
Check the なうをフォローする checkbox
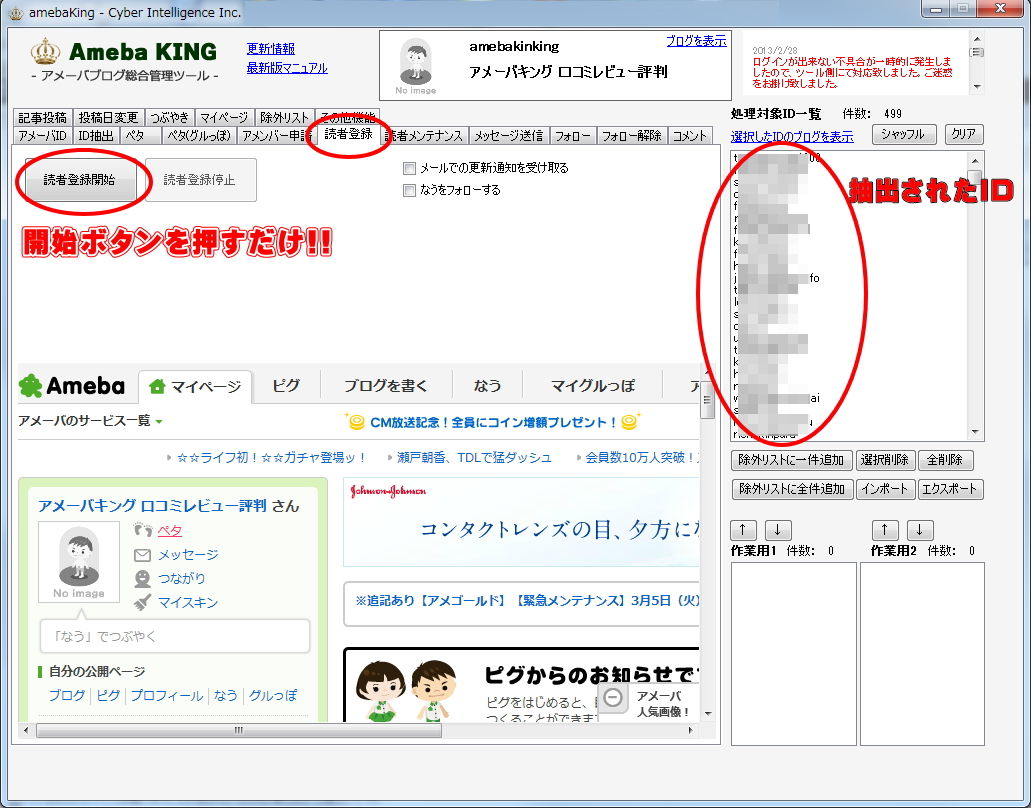point(409,190)
